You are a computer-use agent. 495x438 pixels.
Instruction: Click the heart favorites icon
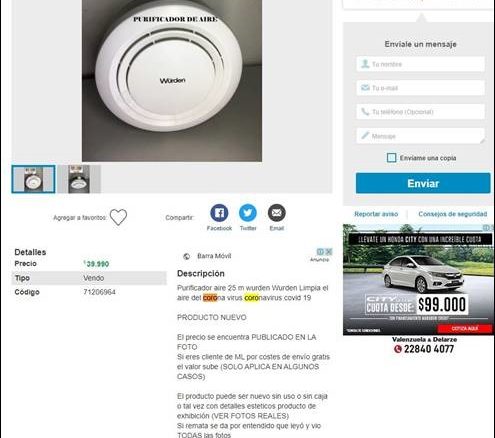118,217
